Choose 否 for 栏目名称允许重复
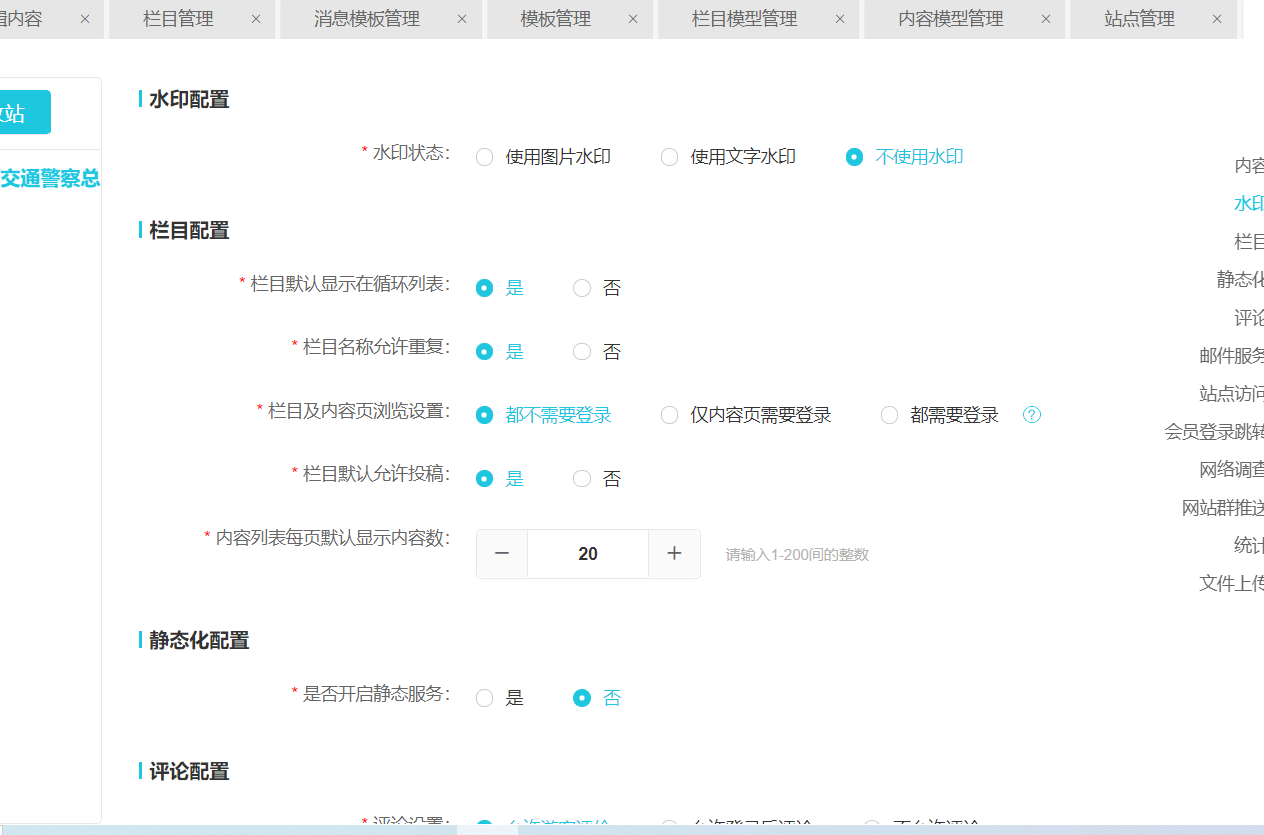The width and height of the screenshot is (1264, 835). click(x=582, y=352)
